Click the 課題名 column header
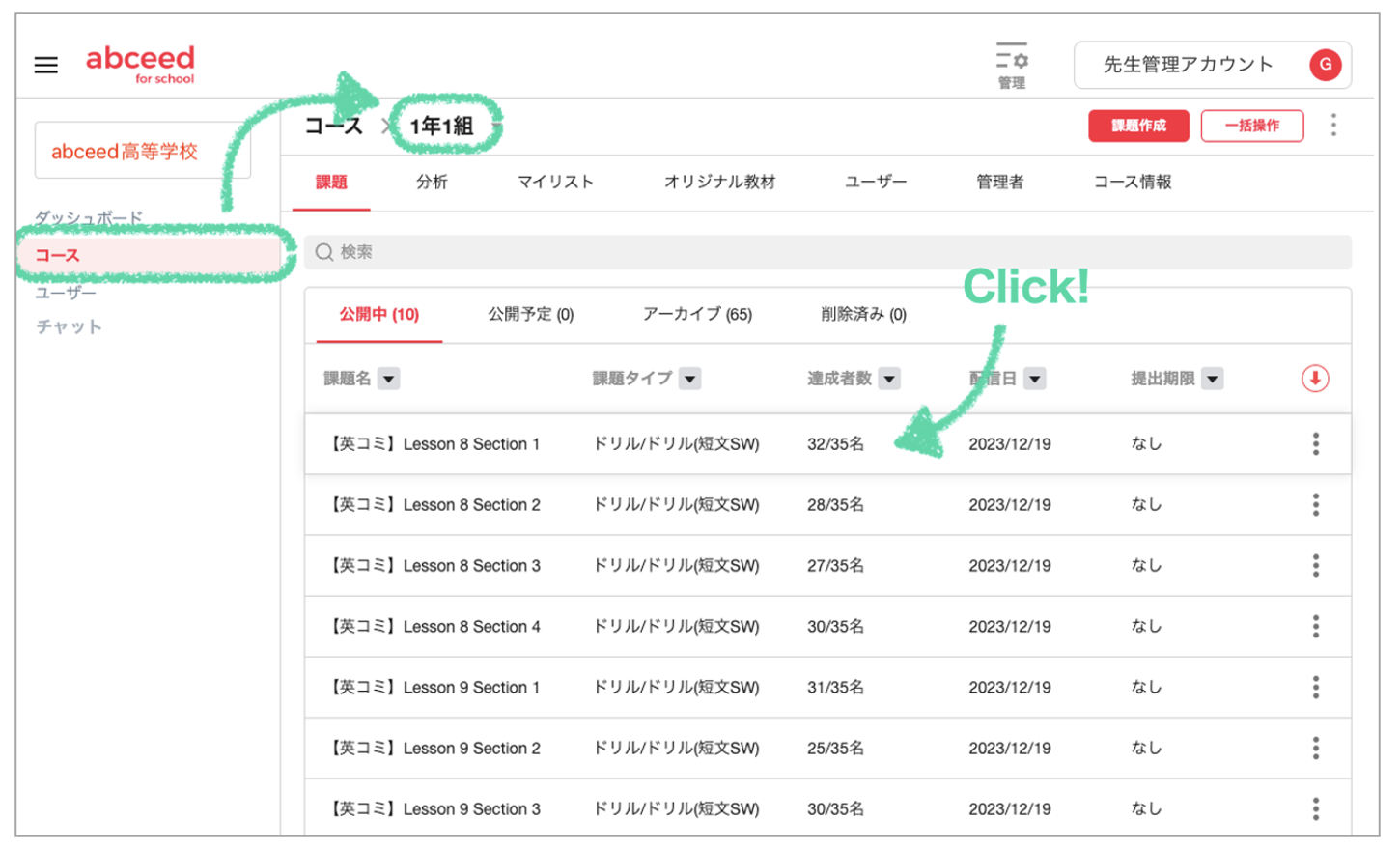Screen dimensions: 1400x849 (348, 379)
